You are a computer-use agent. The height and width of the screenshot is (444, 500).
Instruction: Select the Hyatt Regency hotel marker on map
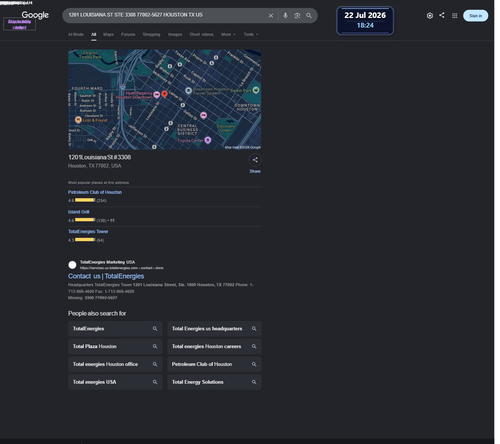tap(156, 95)
